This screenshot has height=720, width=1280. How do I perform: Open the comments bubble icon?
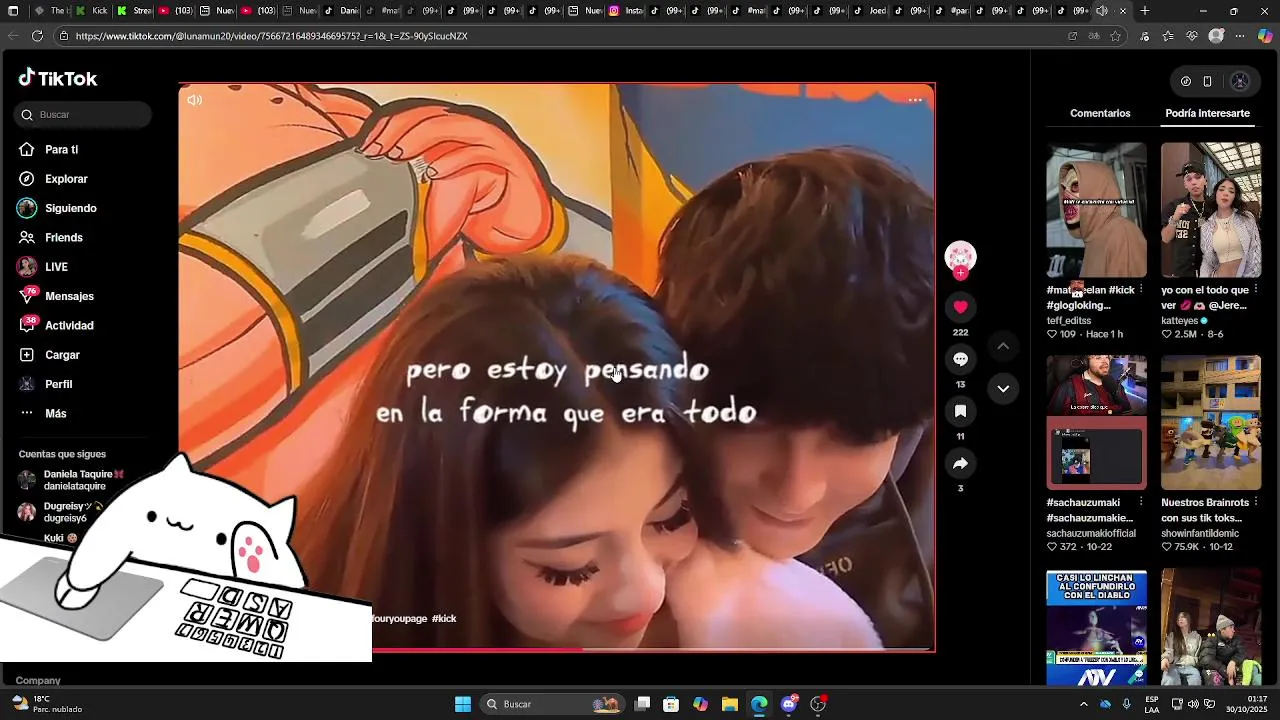pyautogui.click(x=960, y=359)
